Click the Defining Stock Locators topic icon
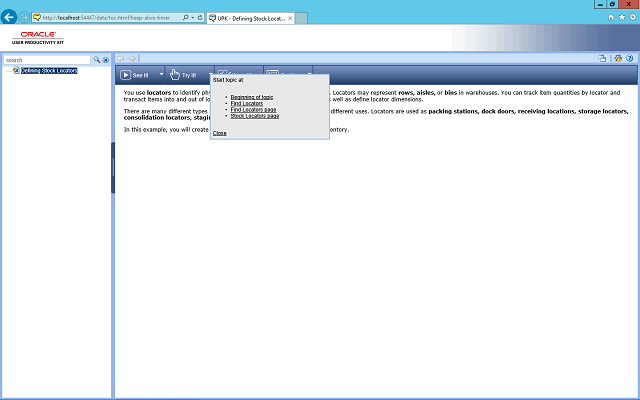The height and width of the screenshot is (400, 640). click(16, 71)
